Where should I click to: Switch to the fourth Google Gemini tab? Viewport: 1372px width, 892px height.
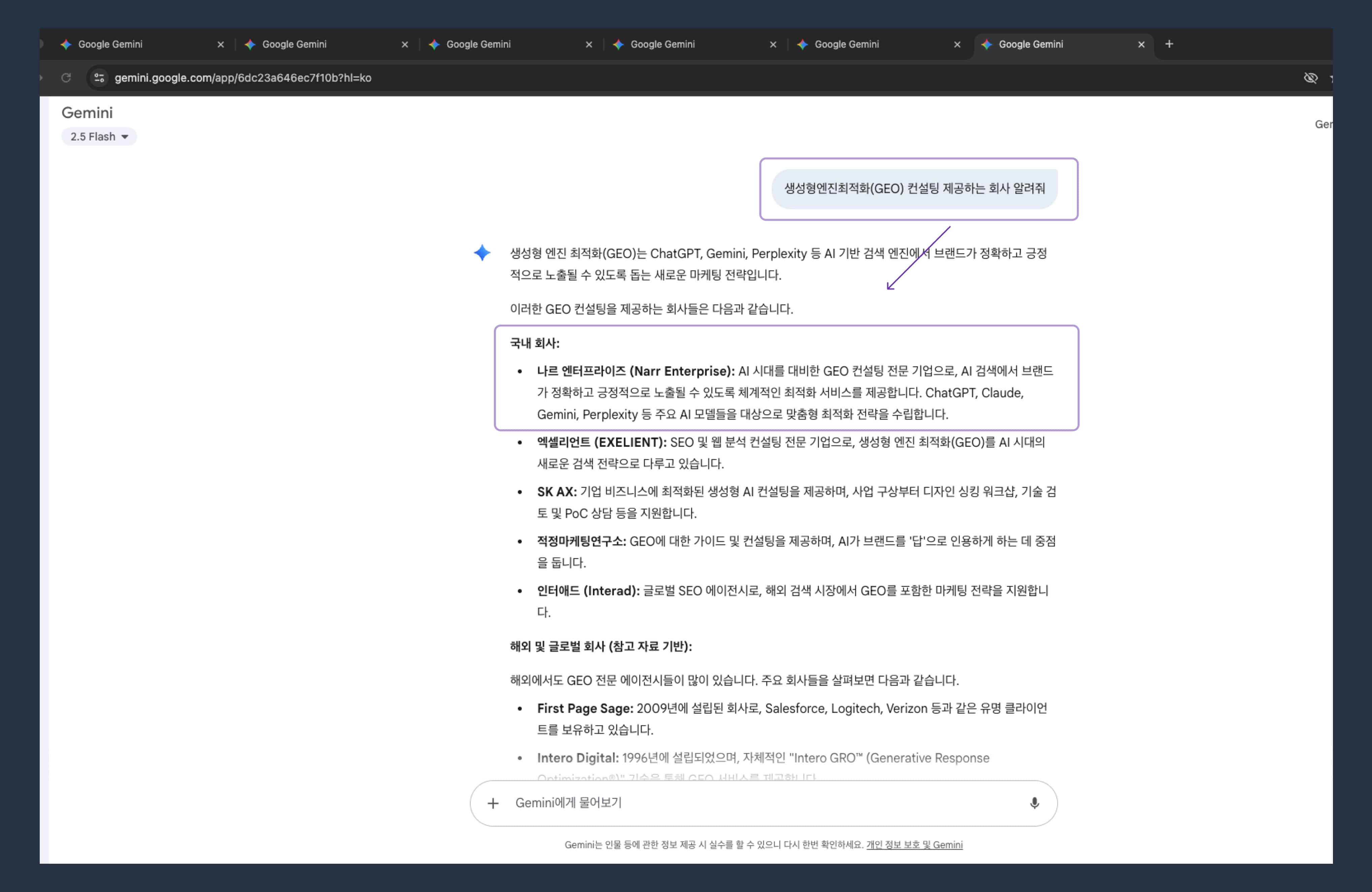[x=694, y=44]
